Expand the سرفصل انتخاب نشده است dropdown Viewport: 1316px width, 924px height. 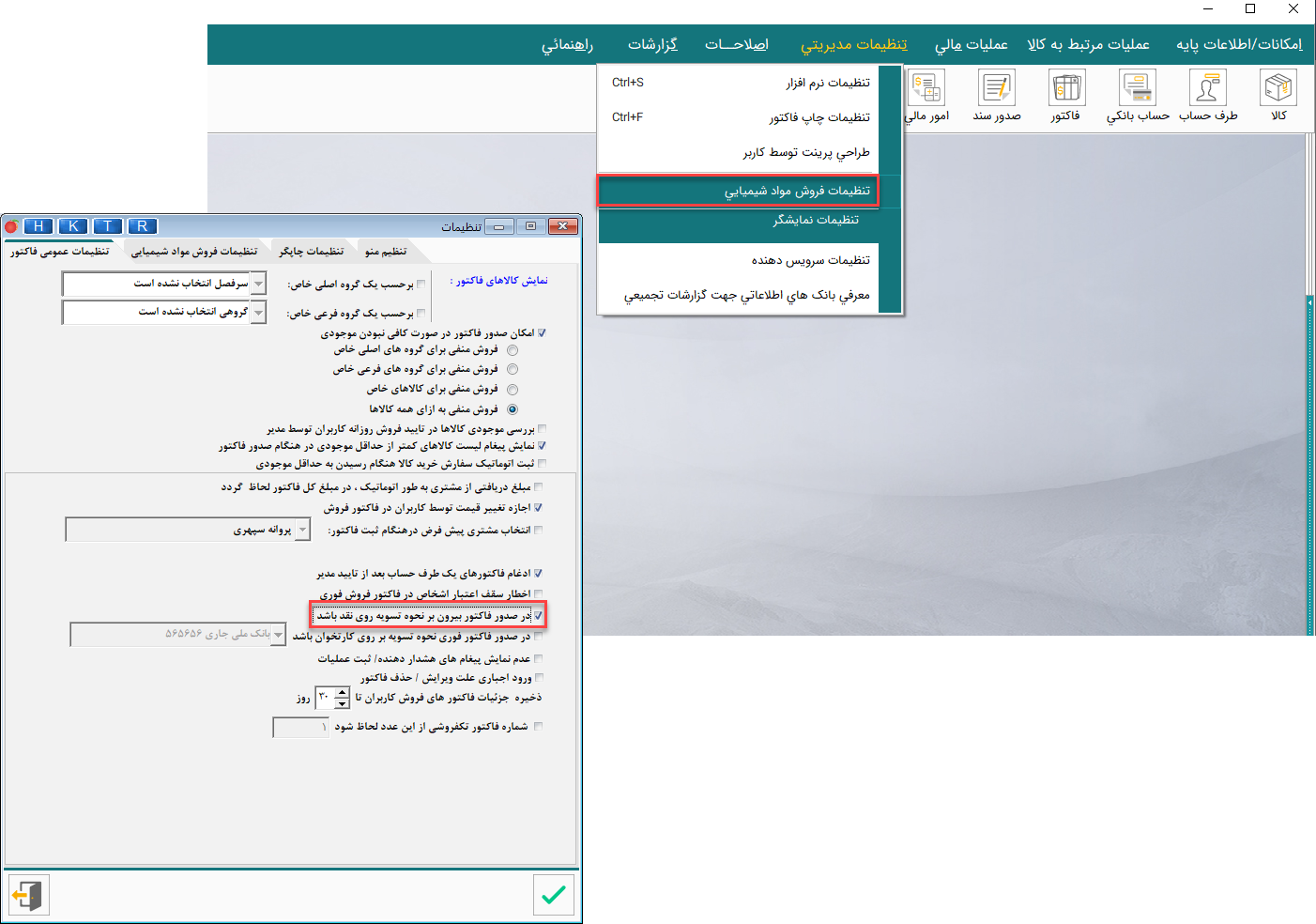point(259,283)
